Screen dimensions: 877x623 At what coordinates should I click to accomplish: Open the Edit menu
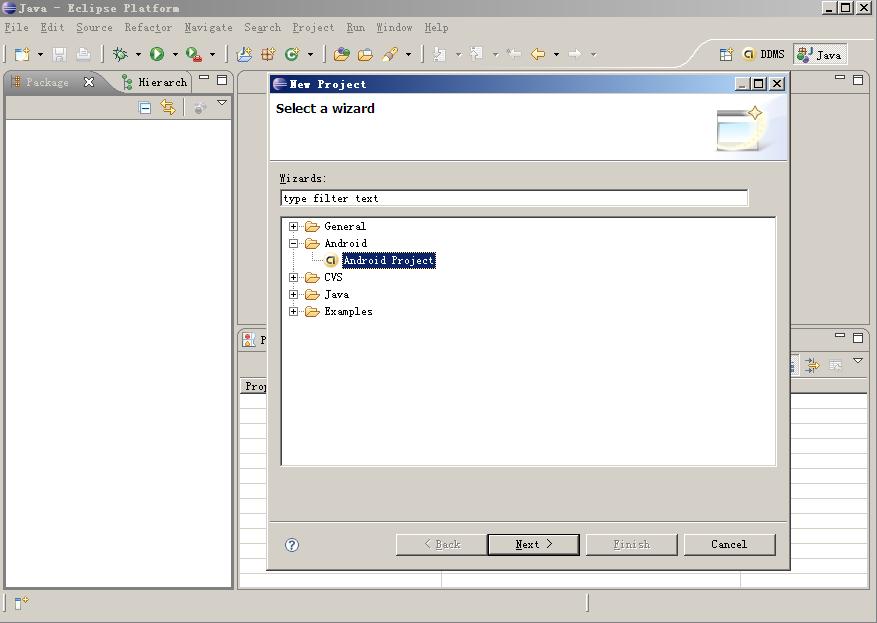(52, 27)
